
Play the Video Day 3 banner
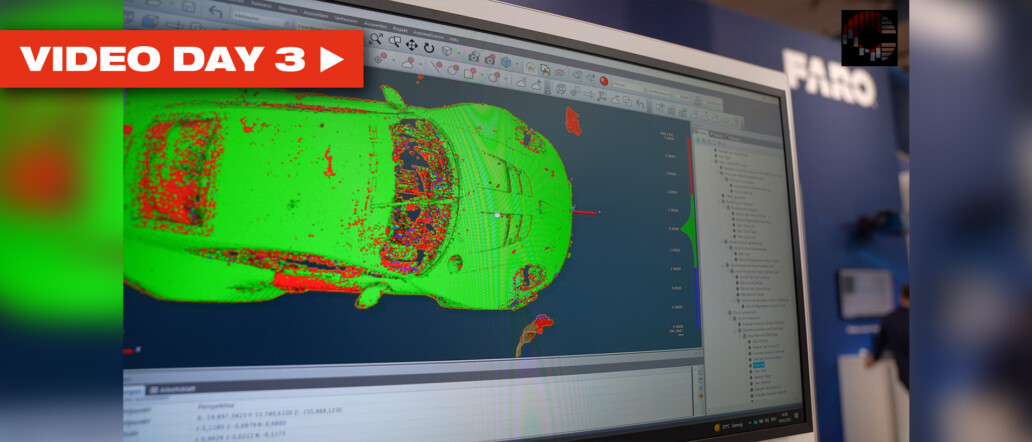click(x=180, y=59)
